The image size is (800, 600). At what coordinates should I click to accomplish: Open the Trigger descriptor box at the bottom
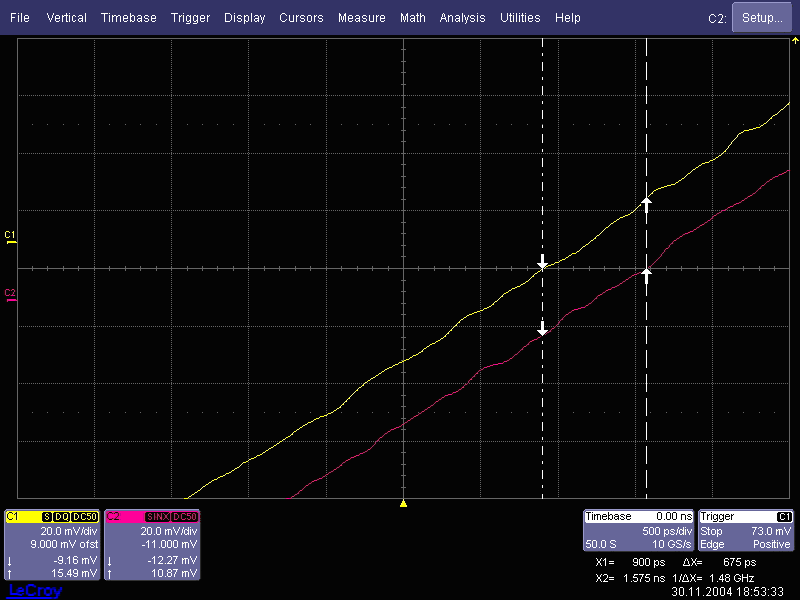click(746, 530)
